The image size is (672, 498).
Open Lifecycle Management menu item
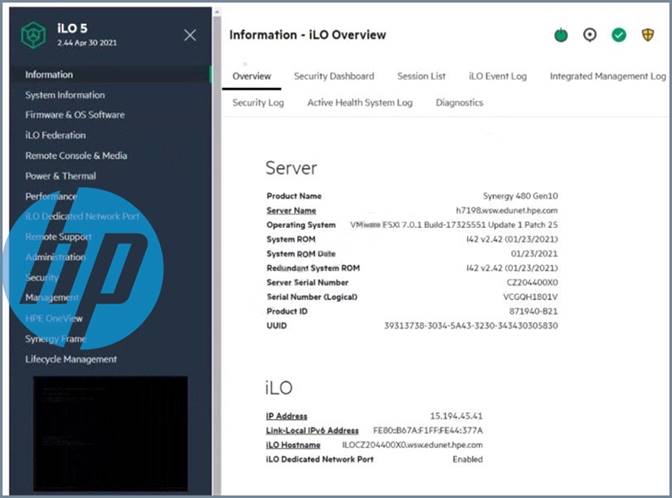[x=71, y=359]
